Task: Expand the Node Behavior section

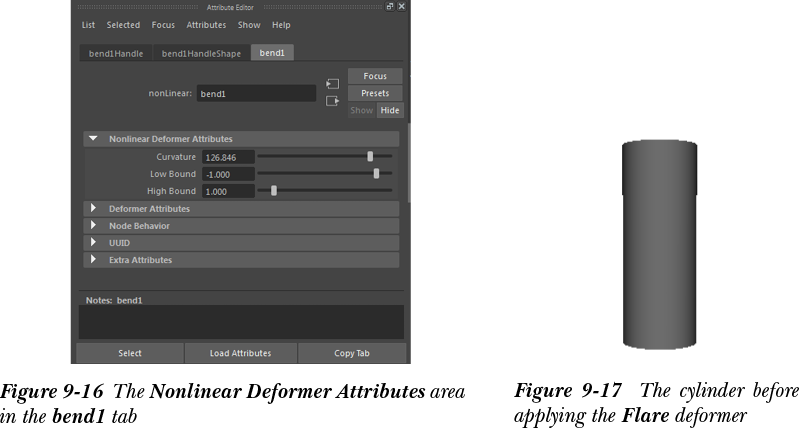Action: (93, 225)
